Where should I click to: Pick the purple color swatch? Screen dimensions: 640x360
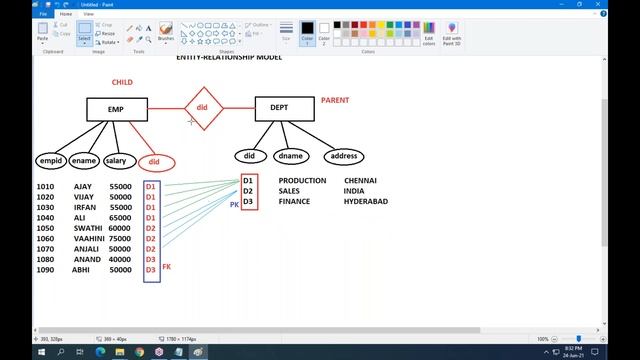click(416, 25)
